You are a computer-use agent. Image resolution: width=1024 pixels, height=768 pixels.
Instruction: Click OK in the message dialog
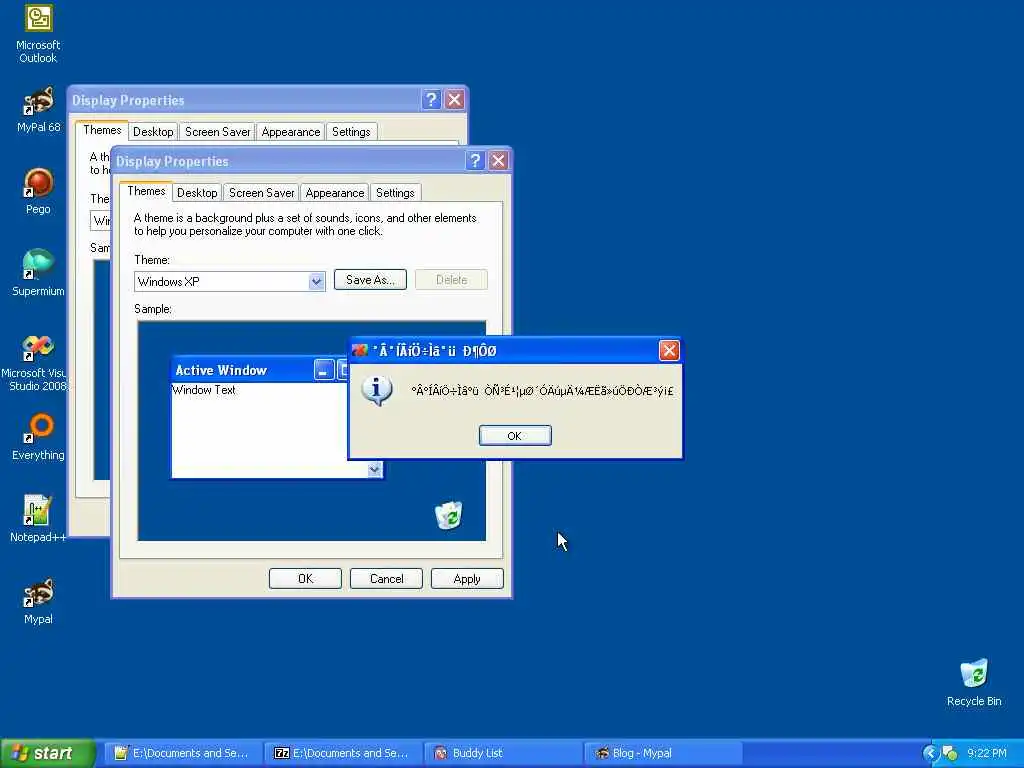click(515, 436)
